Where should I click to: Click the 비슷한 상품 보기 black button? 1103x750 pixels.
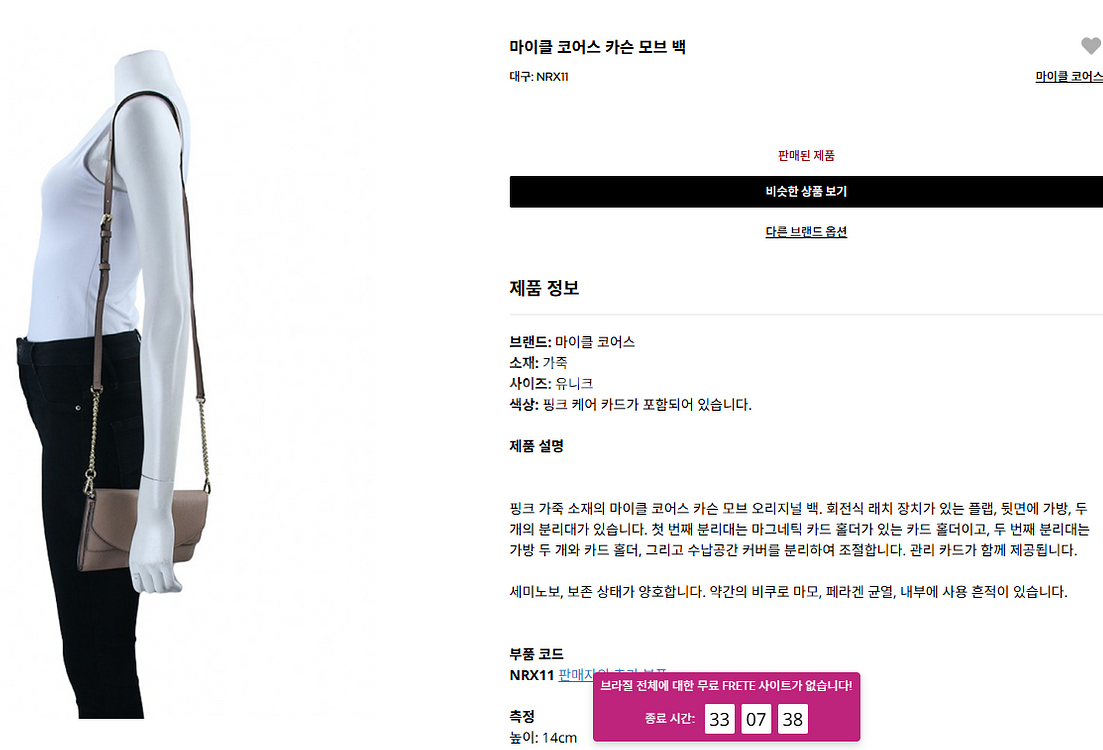coord(806,191)
